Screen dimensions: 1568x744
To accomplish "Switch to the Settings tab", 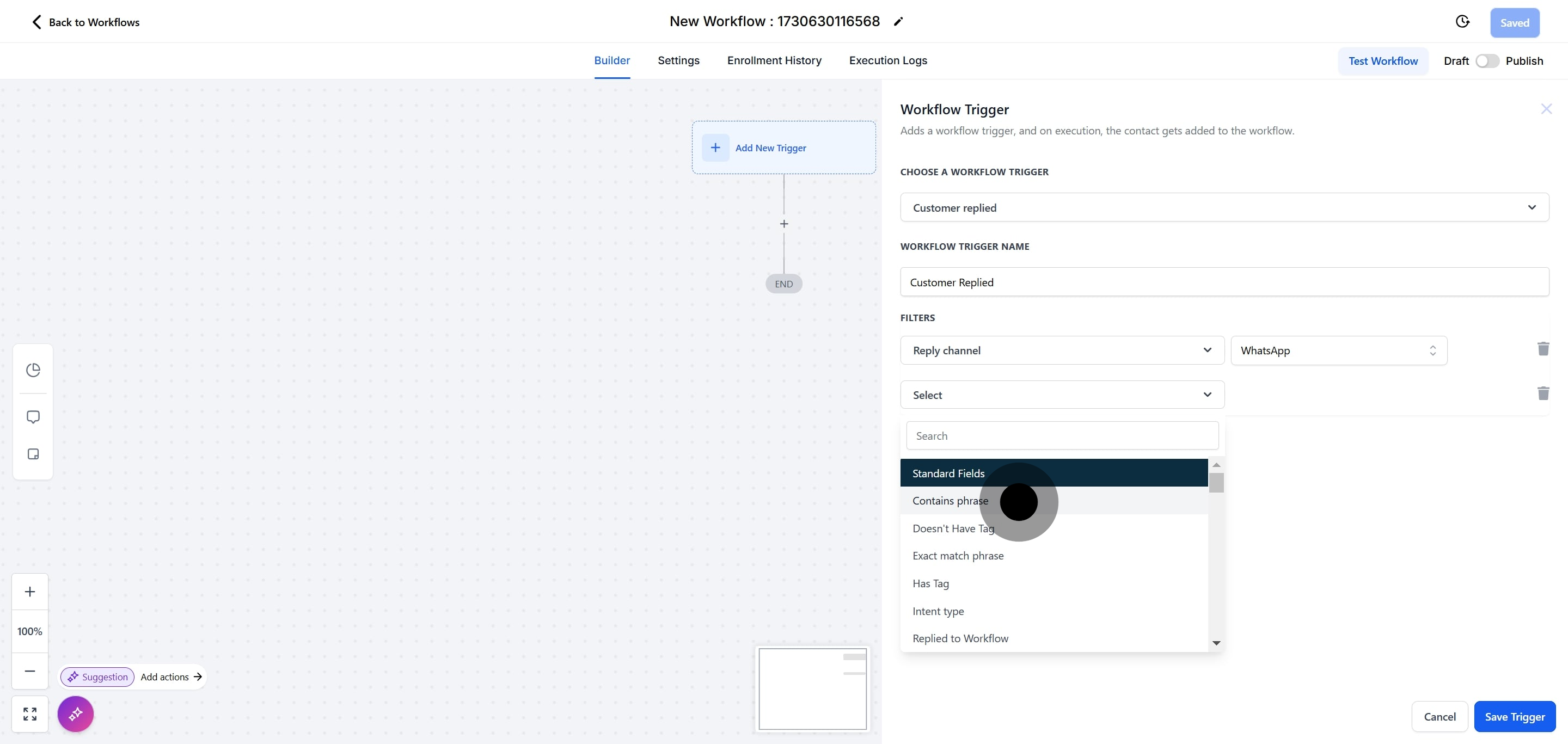I will pyautogui.click(x=678, y=60).
